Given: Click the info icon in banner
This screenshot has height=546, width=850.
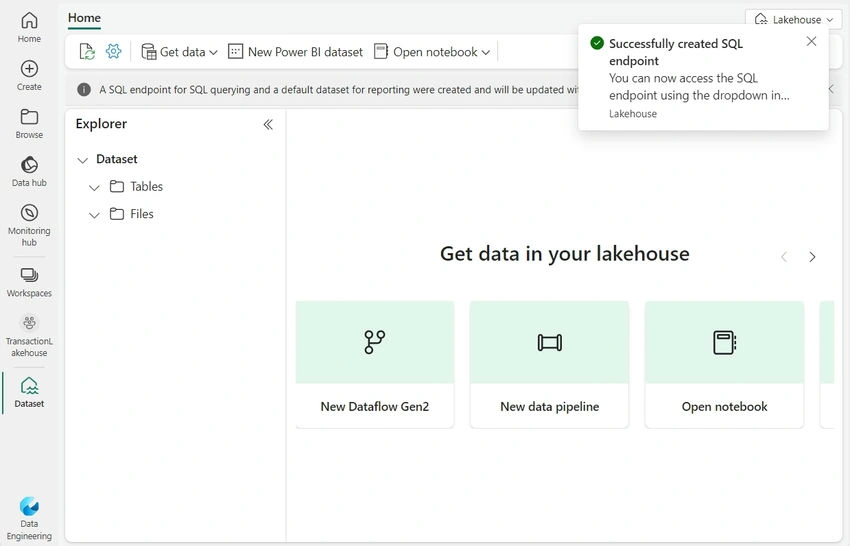Looking at the screenshot, I should (x=83, y=89).
